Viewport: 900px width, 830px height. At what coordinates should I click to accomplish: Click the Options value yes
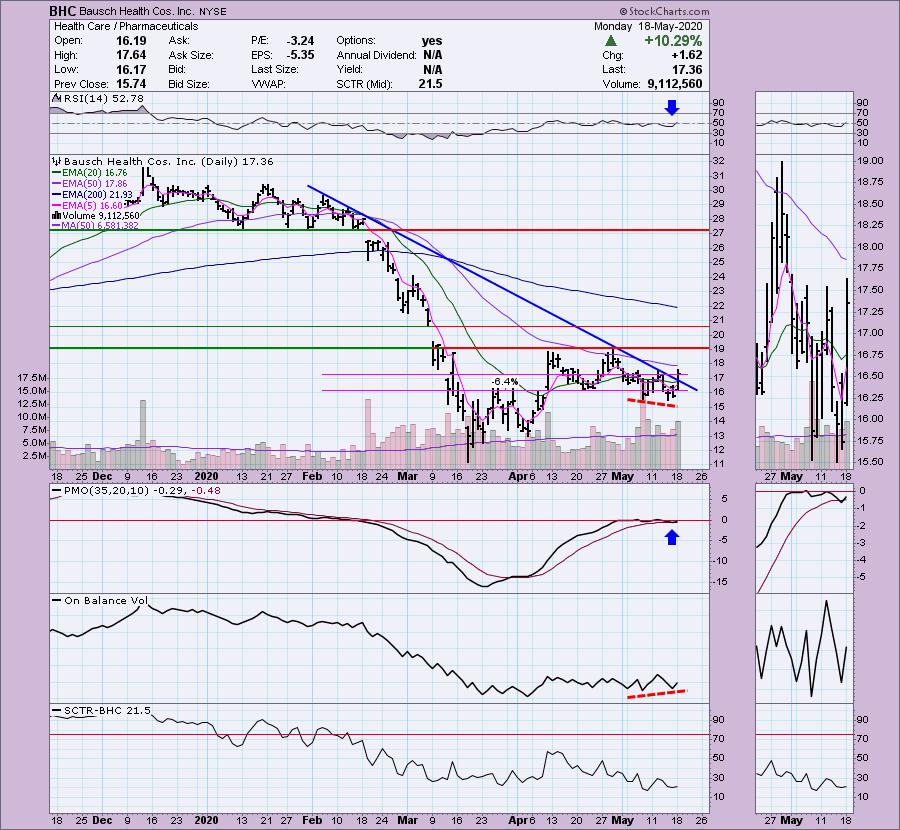[x=432, y=41]
